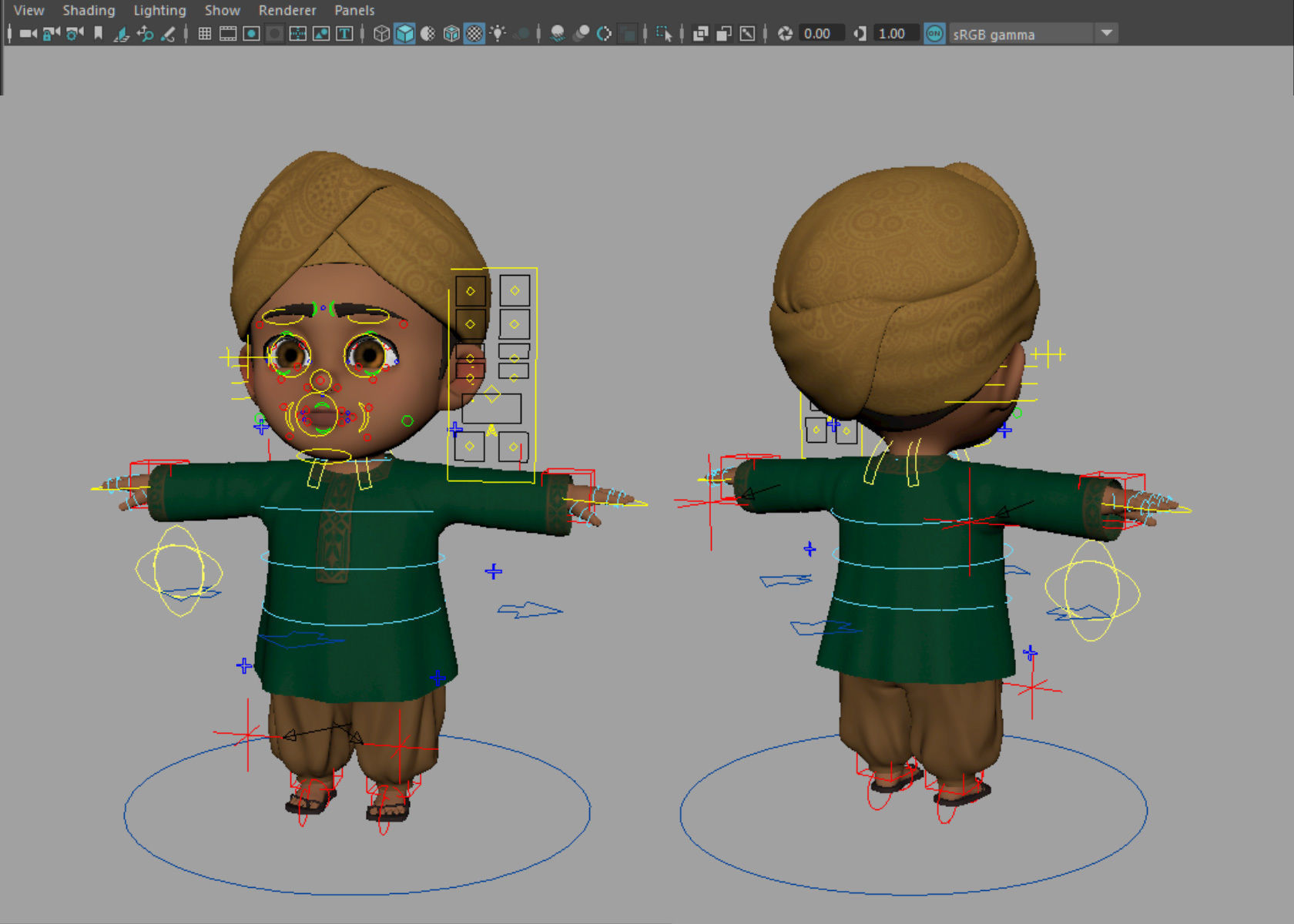Toggle the View Transform ON button

(x=934, y=33)
